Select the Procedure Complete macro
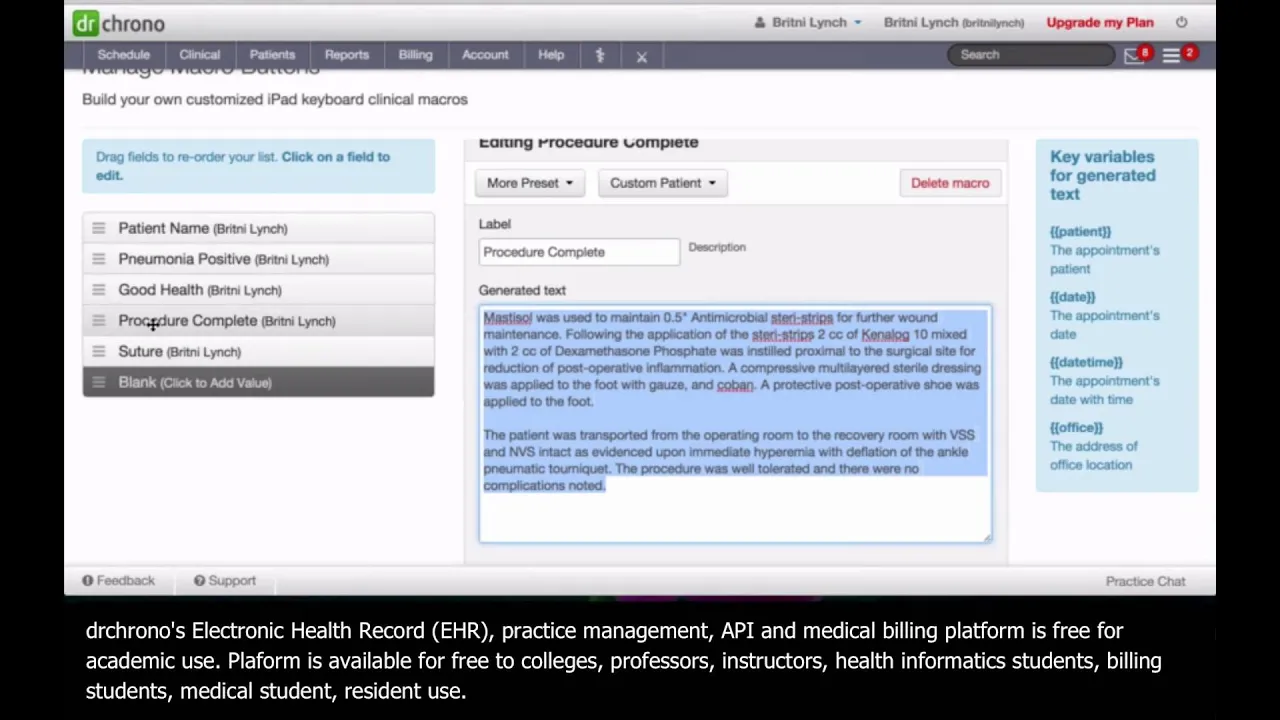Viewport: 1280px width, 720px height. (x=258, y=321)
